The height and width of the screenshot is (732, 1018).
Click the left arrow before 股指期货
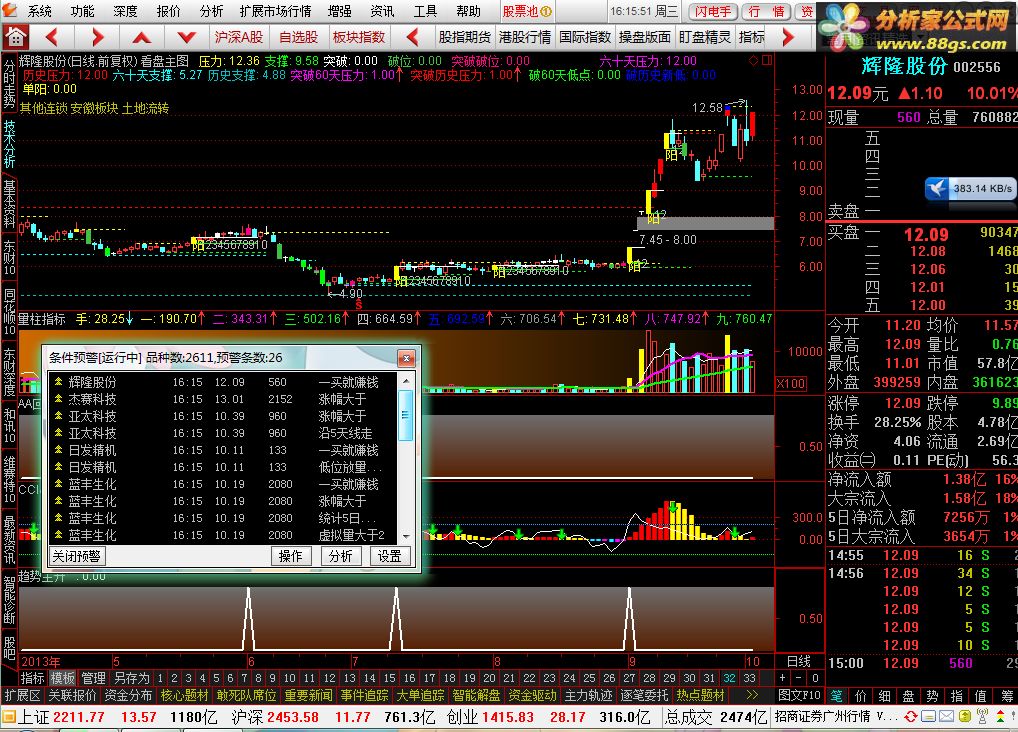(x=412, y=37)
